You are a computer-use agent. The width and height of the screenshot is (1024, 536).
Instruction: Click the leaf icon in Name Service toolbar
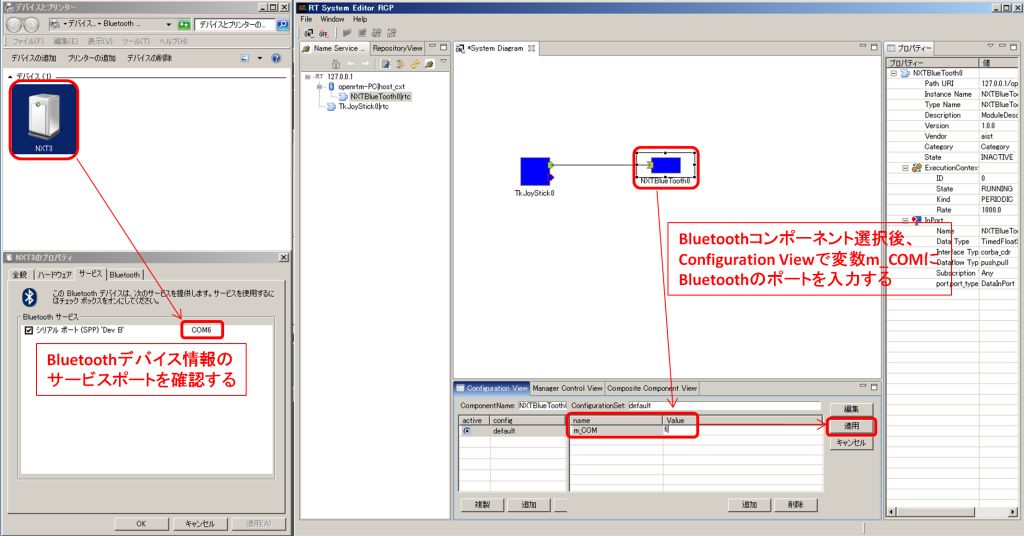(x=429, y=64)
